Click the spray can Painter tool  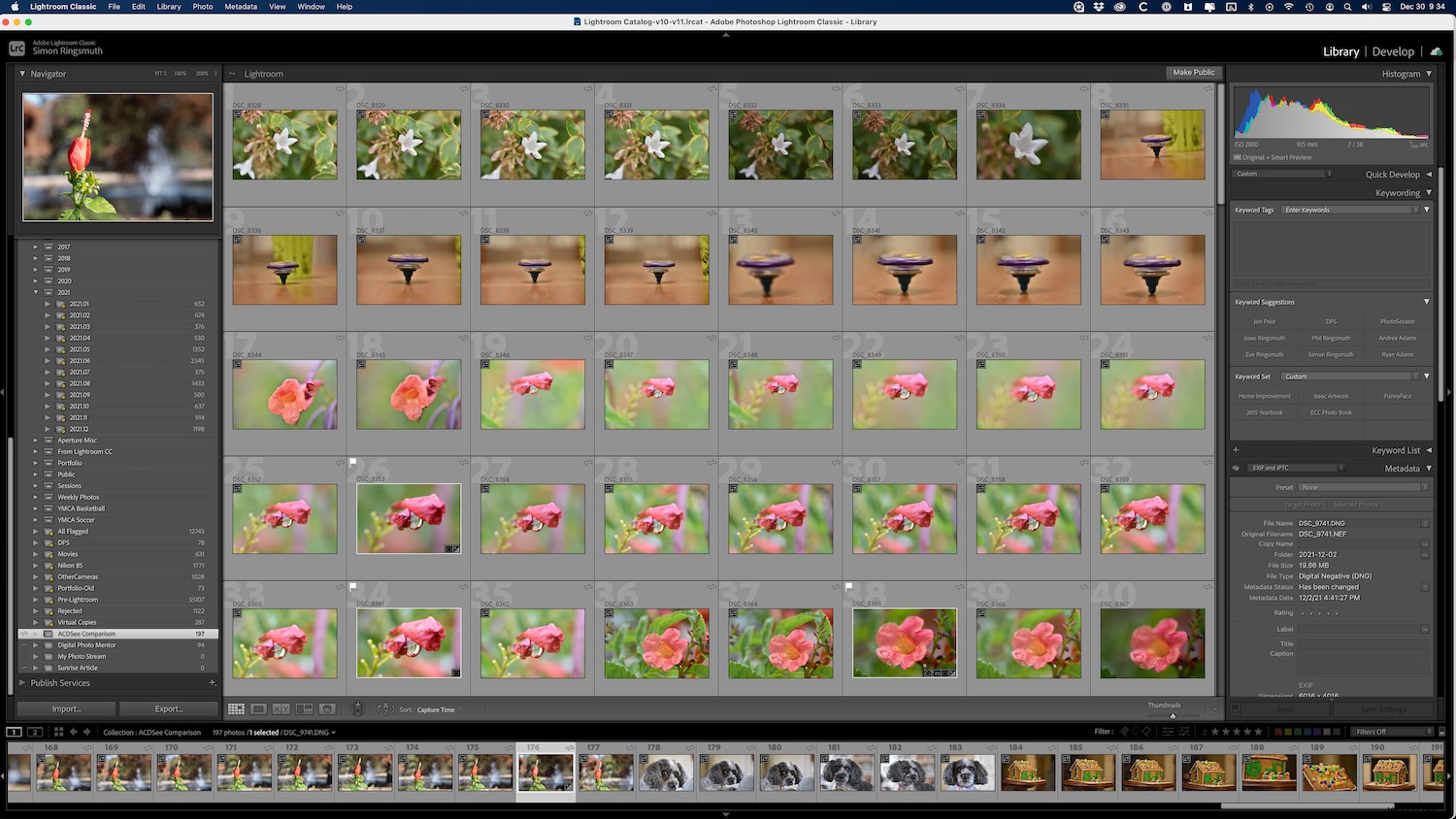(357, 709)
